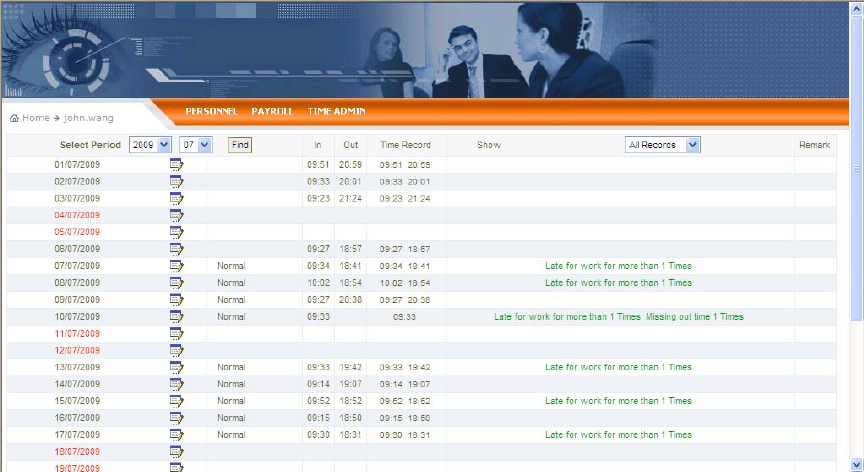Select date 01/07/2009
864x472 pixels.
coord(77,165)
